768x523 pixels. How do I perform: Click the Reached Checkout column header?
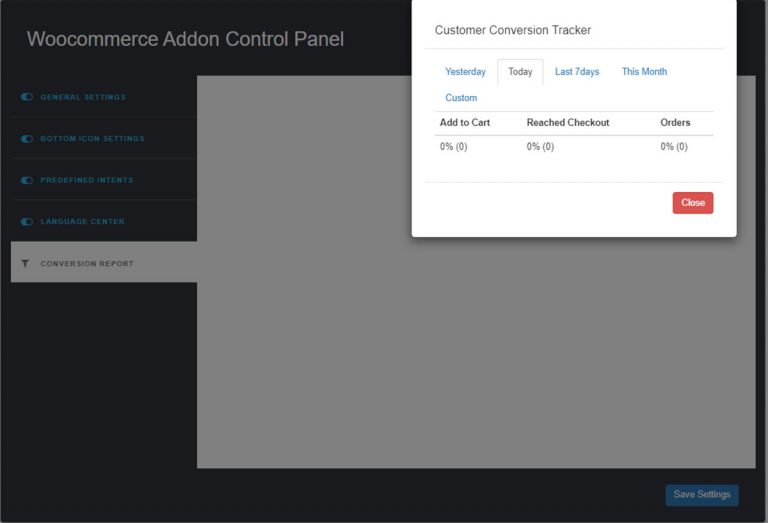tap(568, 122)
